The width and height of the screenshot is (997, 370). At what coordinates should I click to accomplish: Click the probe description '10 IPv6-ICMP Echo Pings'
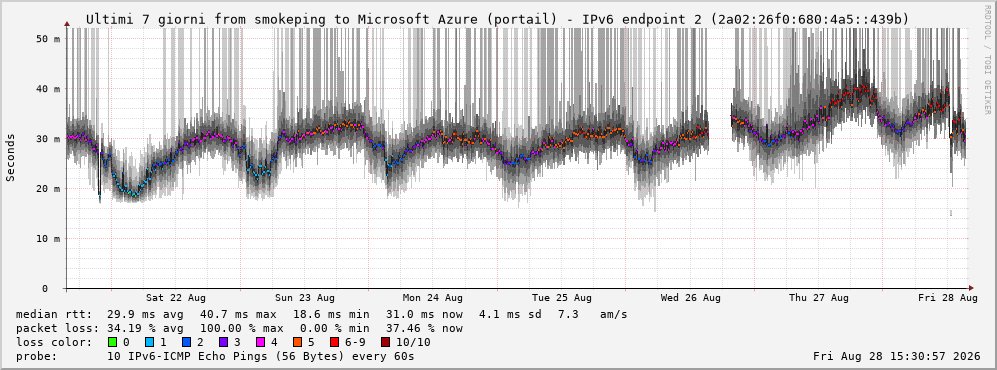click(177, 357)
